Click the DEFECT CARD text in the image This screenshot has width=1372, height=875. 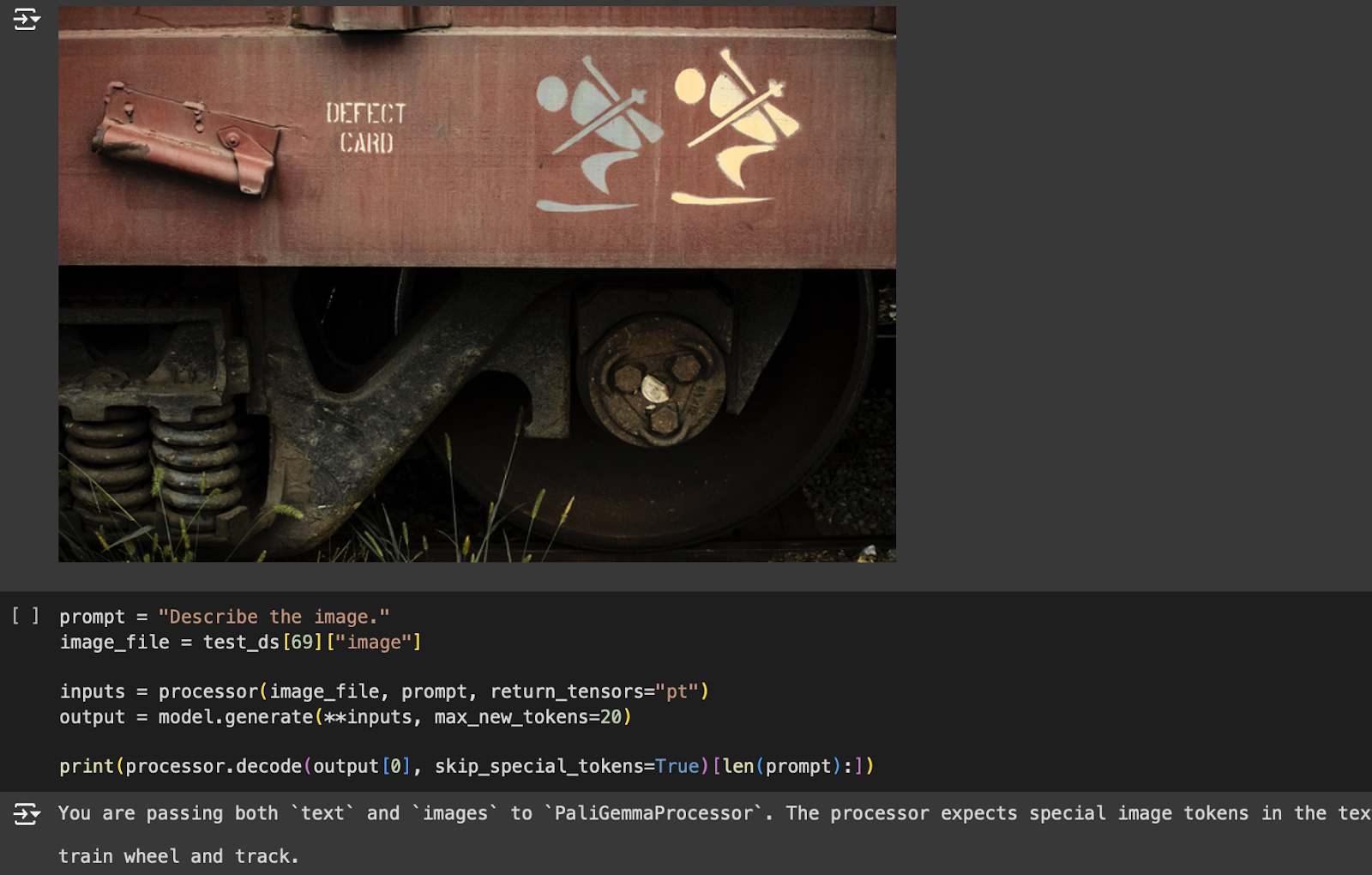tap(366, 127)
